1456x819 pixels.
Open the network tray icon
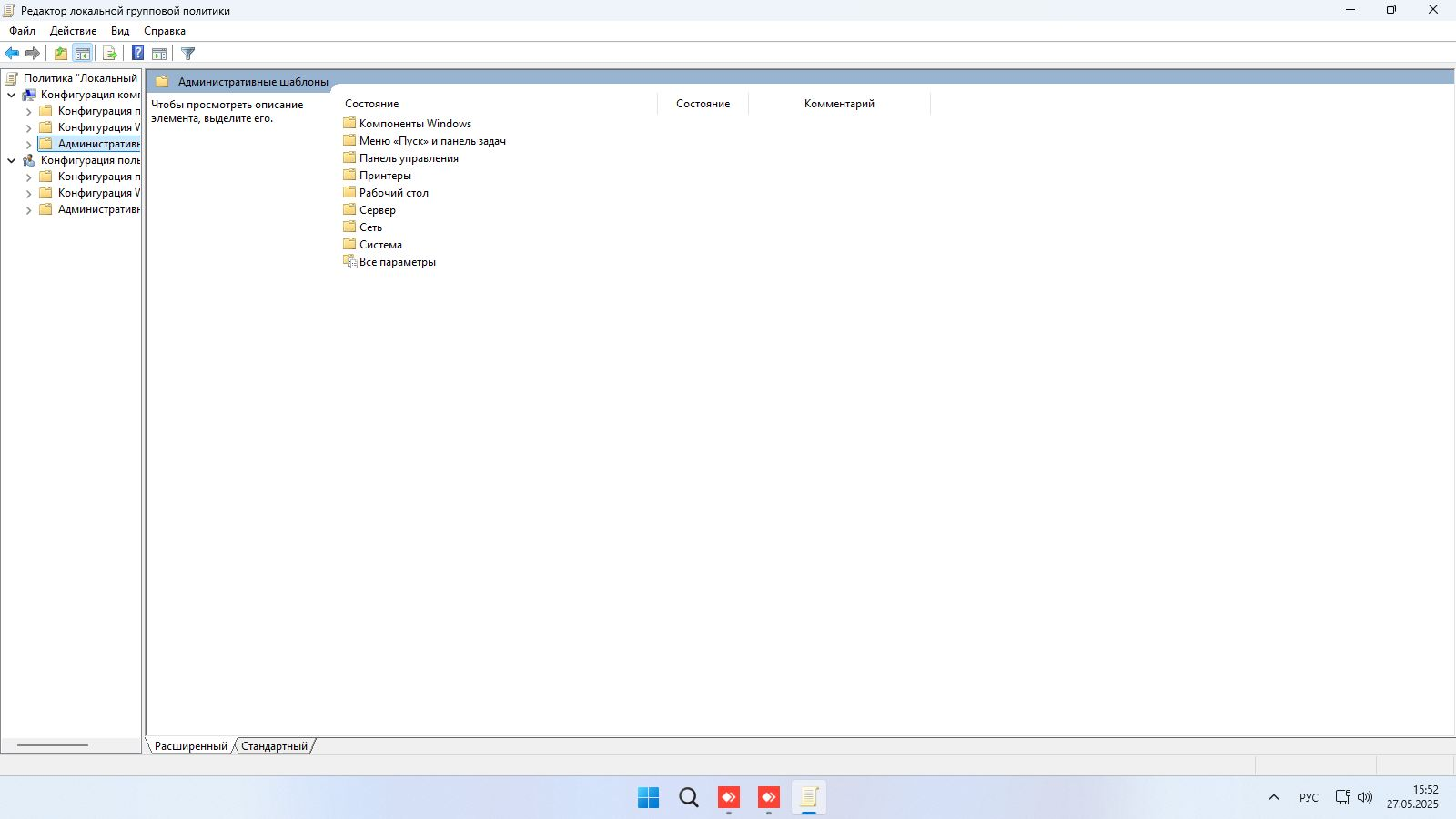(x=1342, y=797)
